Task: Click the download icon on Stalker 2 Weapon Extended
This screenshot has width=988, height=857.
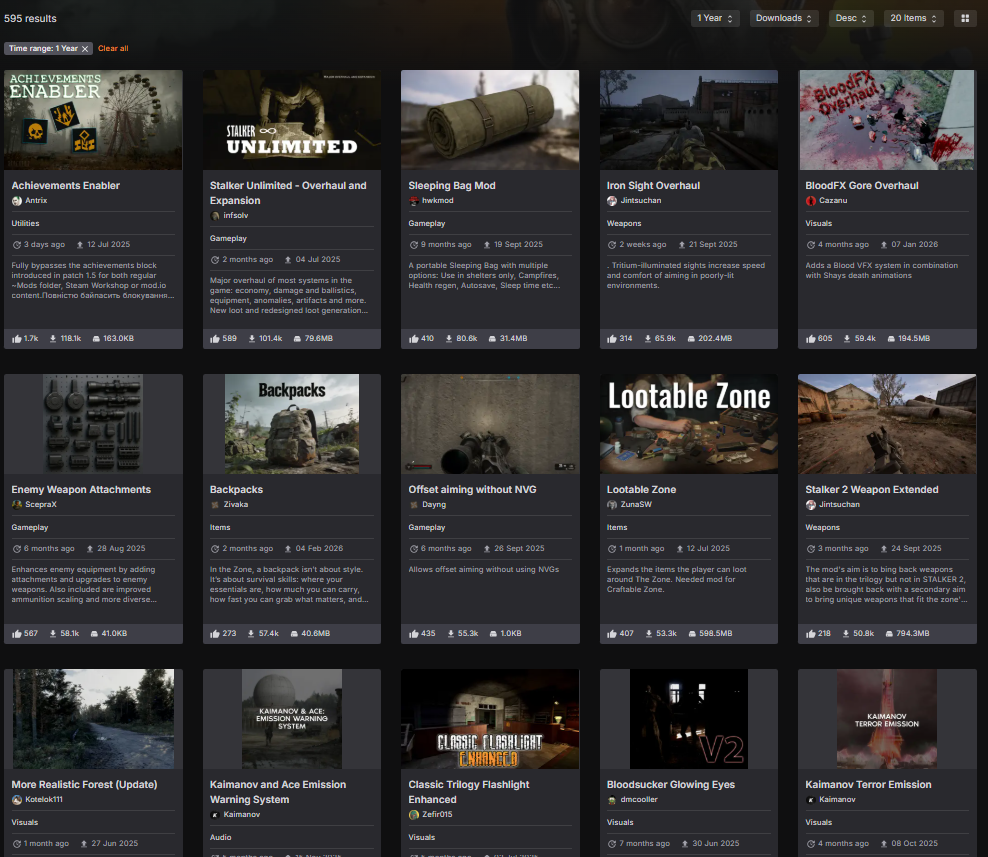Action: tap(846, 634)
